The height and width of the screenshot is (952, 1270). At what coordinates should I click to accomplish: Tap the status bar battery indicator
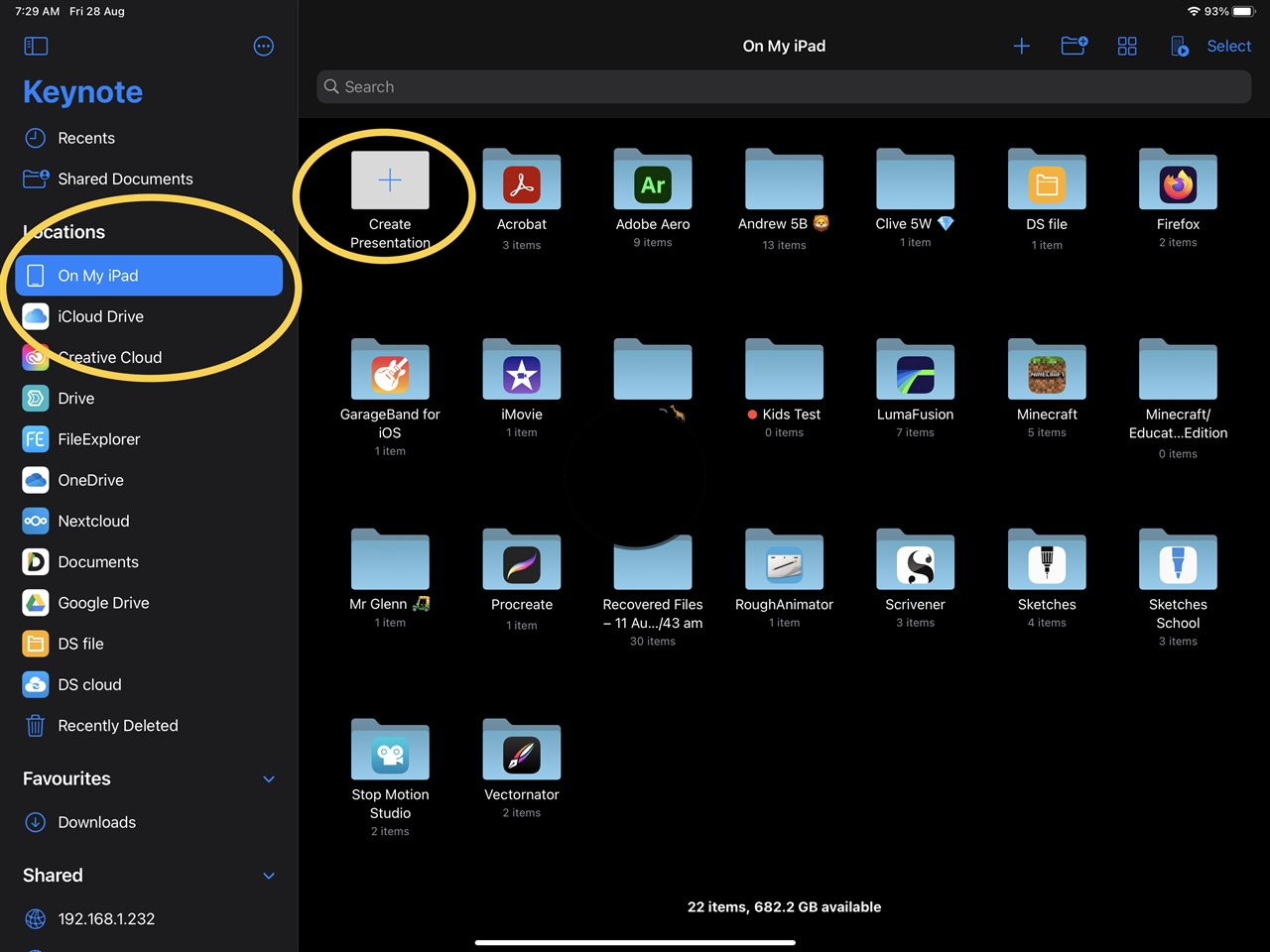pos(1243,11)
